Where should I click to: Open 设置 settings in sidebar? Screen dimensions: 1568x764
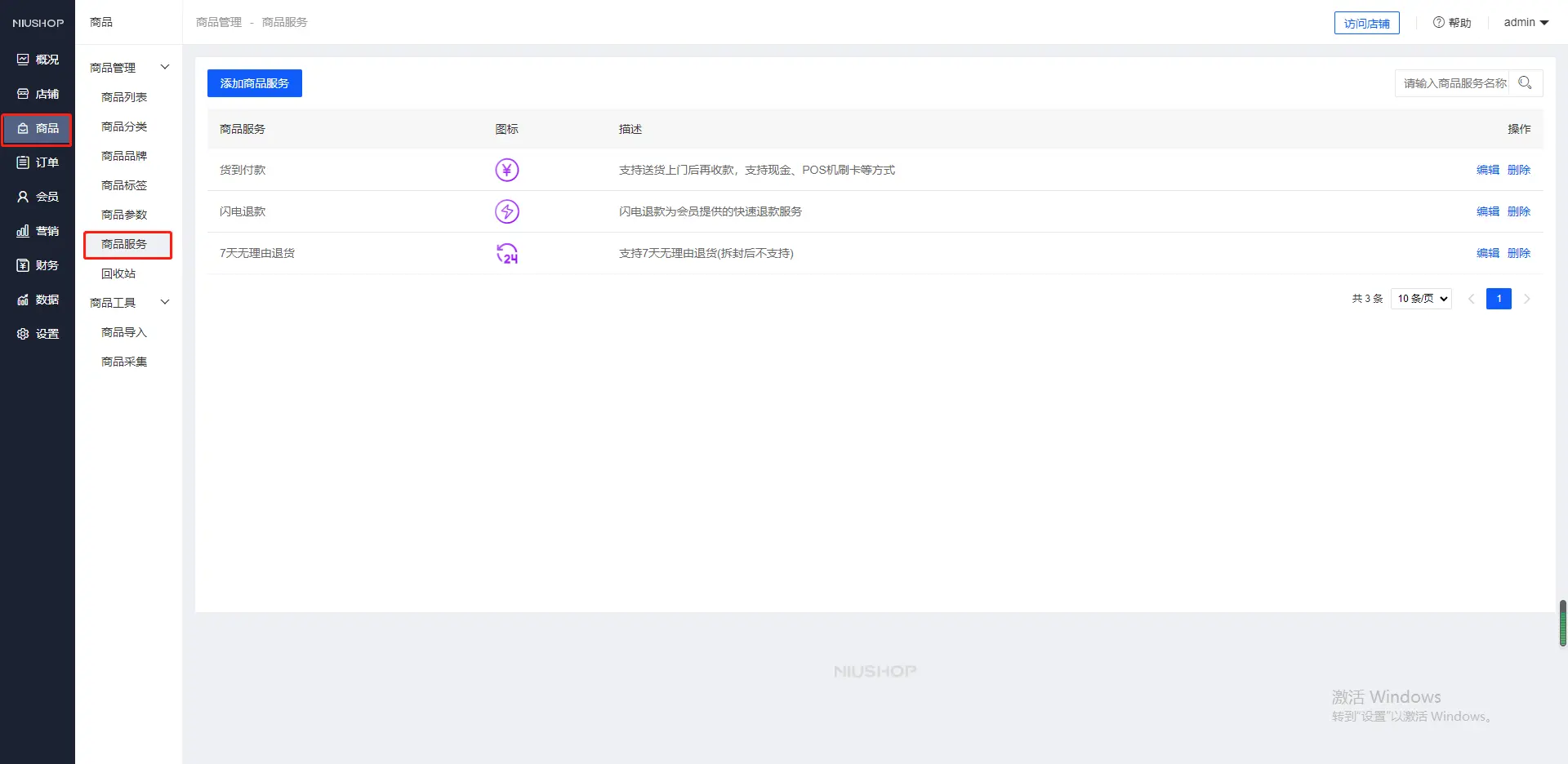coord(38,334)
